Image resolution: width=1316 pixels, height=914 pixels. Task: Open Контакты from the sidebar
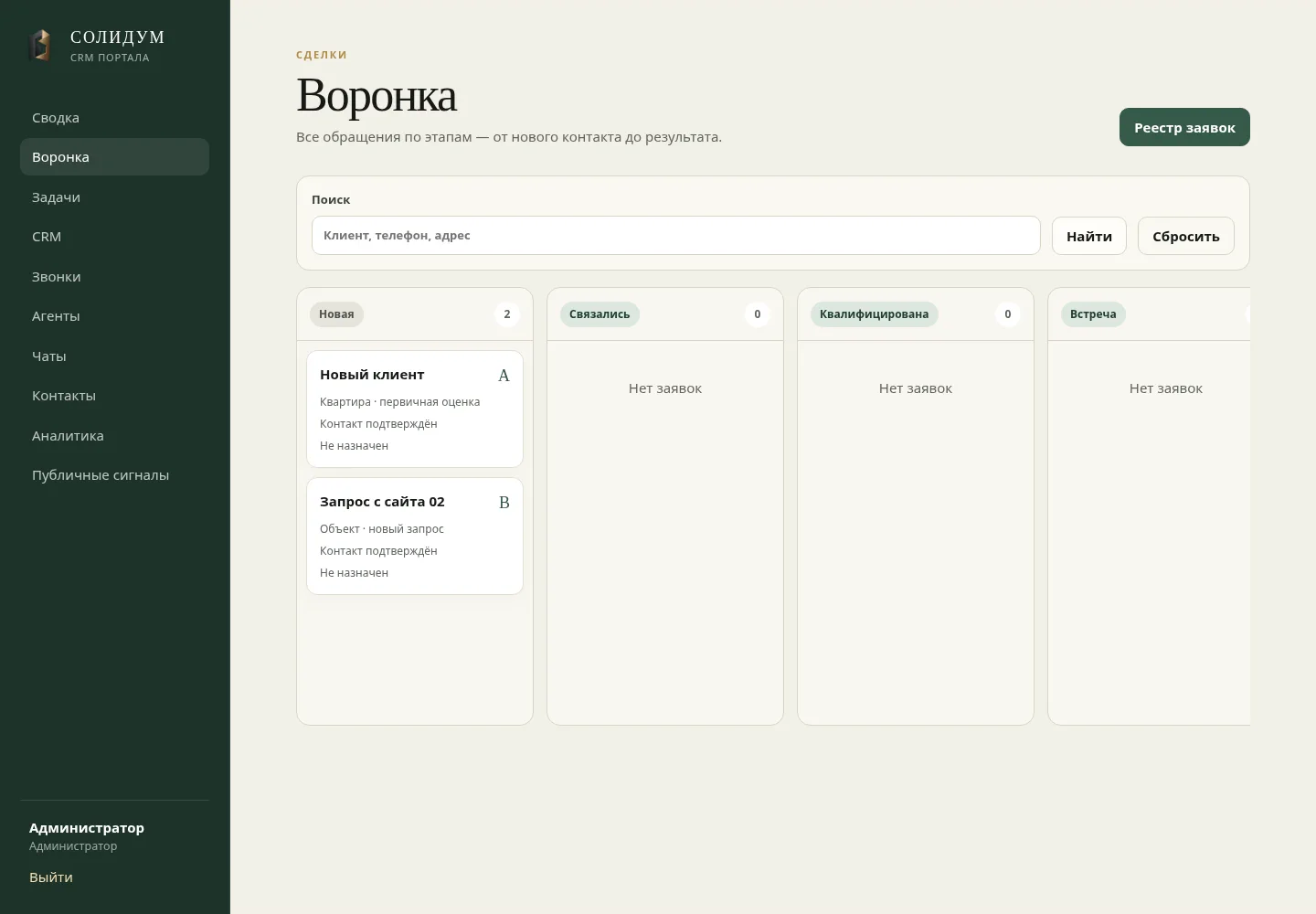114,396
